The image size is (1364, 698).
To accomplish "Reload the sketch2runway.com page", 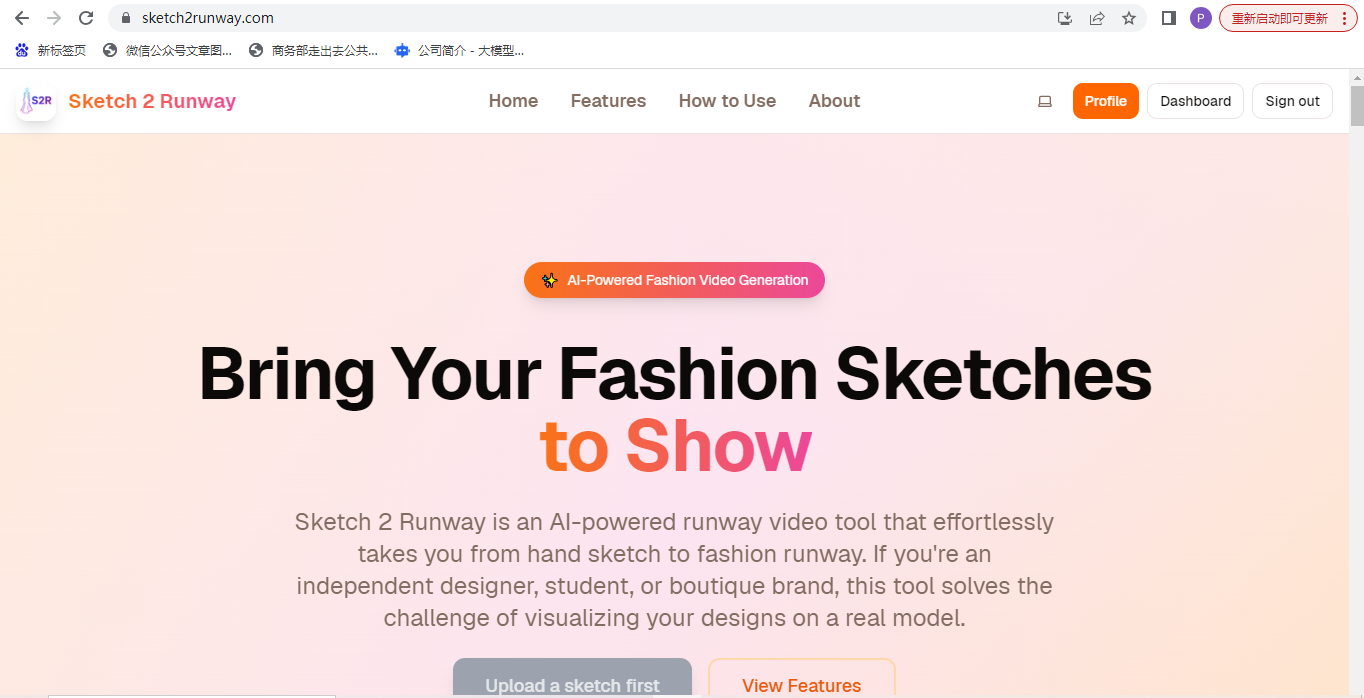I will click(x=86, y=17).
